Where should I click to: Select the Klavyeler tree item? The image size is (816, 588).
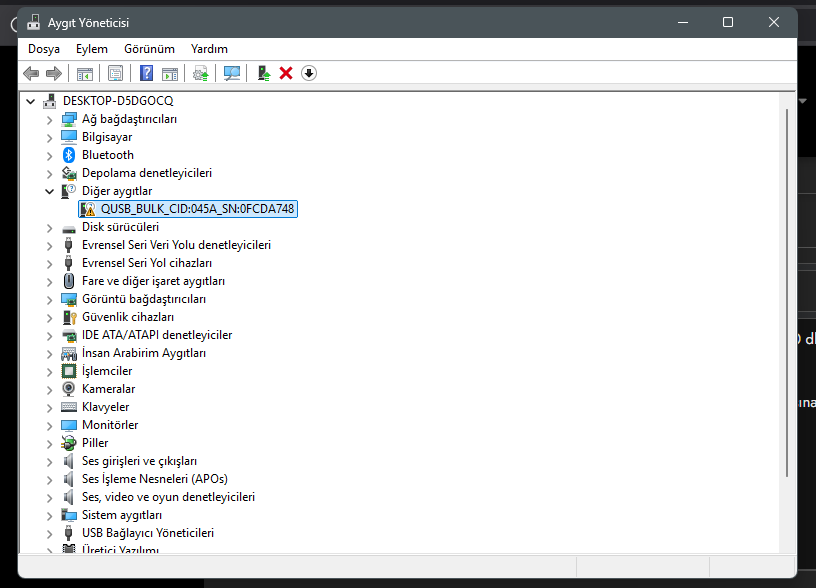105,407
